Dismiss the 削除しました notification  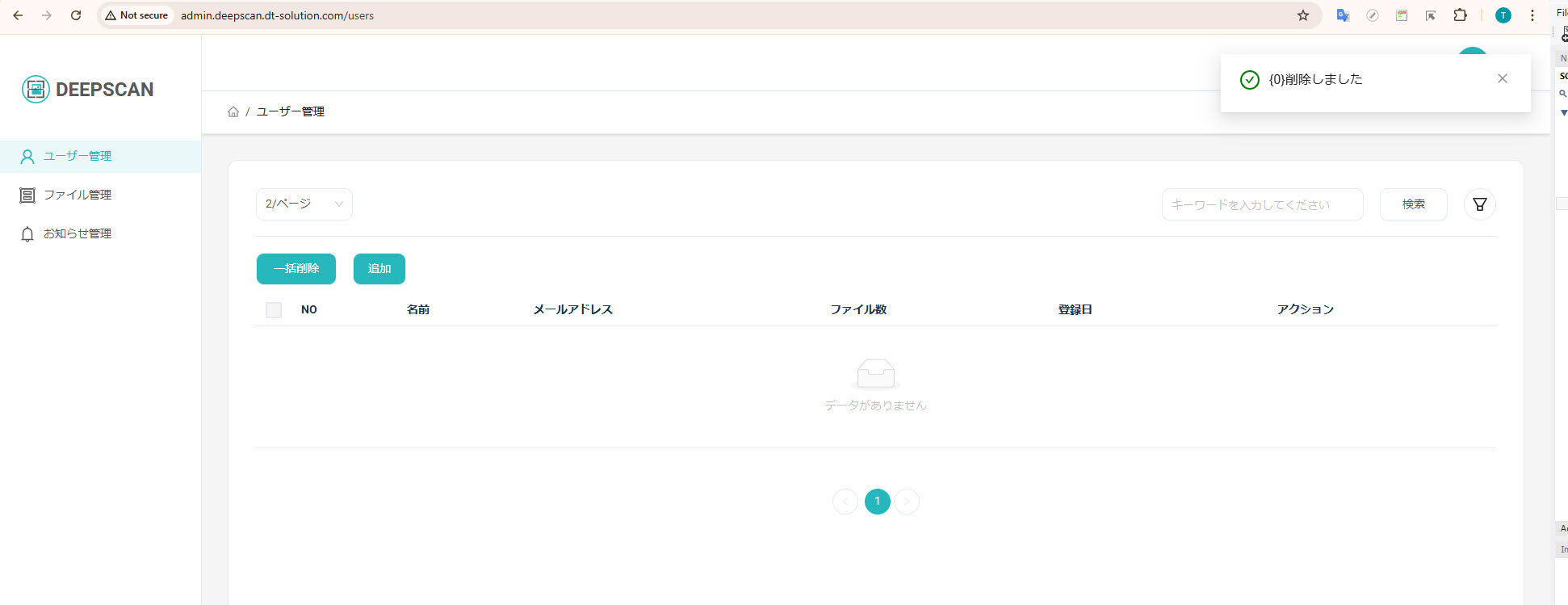point(1502,78)
